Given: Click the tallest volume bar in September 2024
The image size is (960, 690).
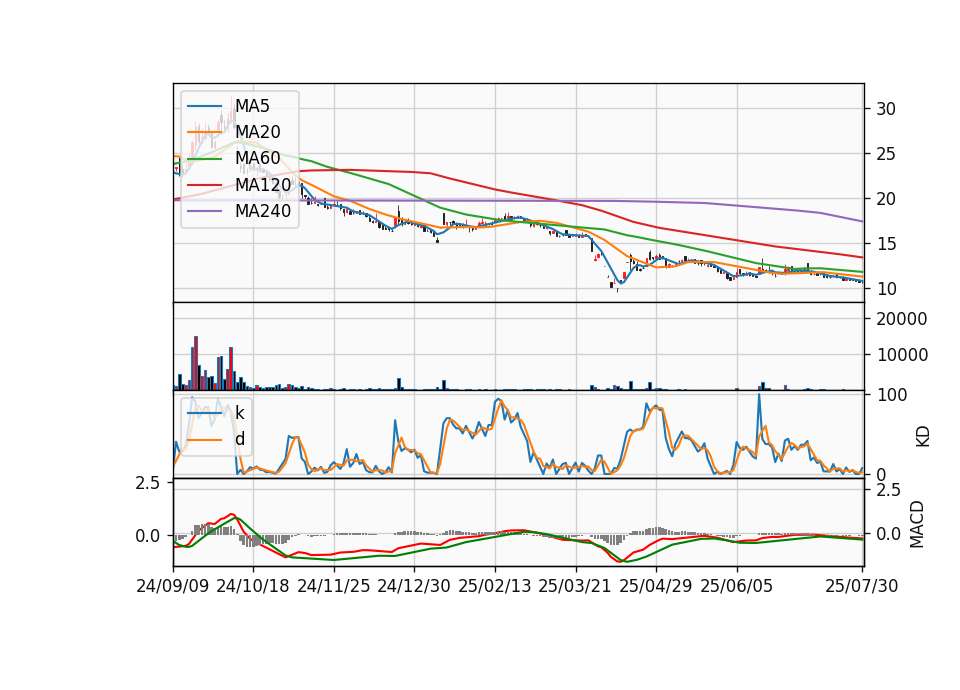Looking at the screenshot, I should click(196, 363).
